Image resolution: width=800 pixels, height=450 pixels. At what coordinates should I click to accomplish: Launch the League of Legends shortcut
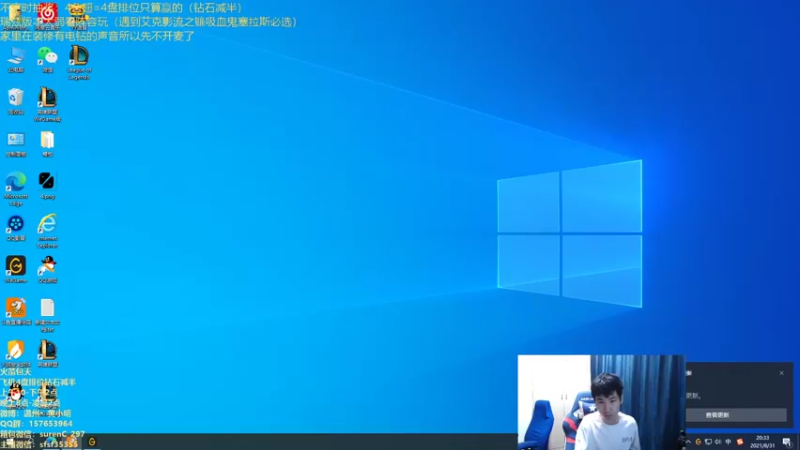point(79,62)
